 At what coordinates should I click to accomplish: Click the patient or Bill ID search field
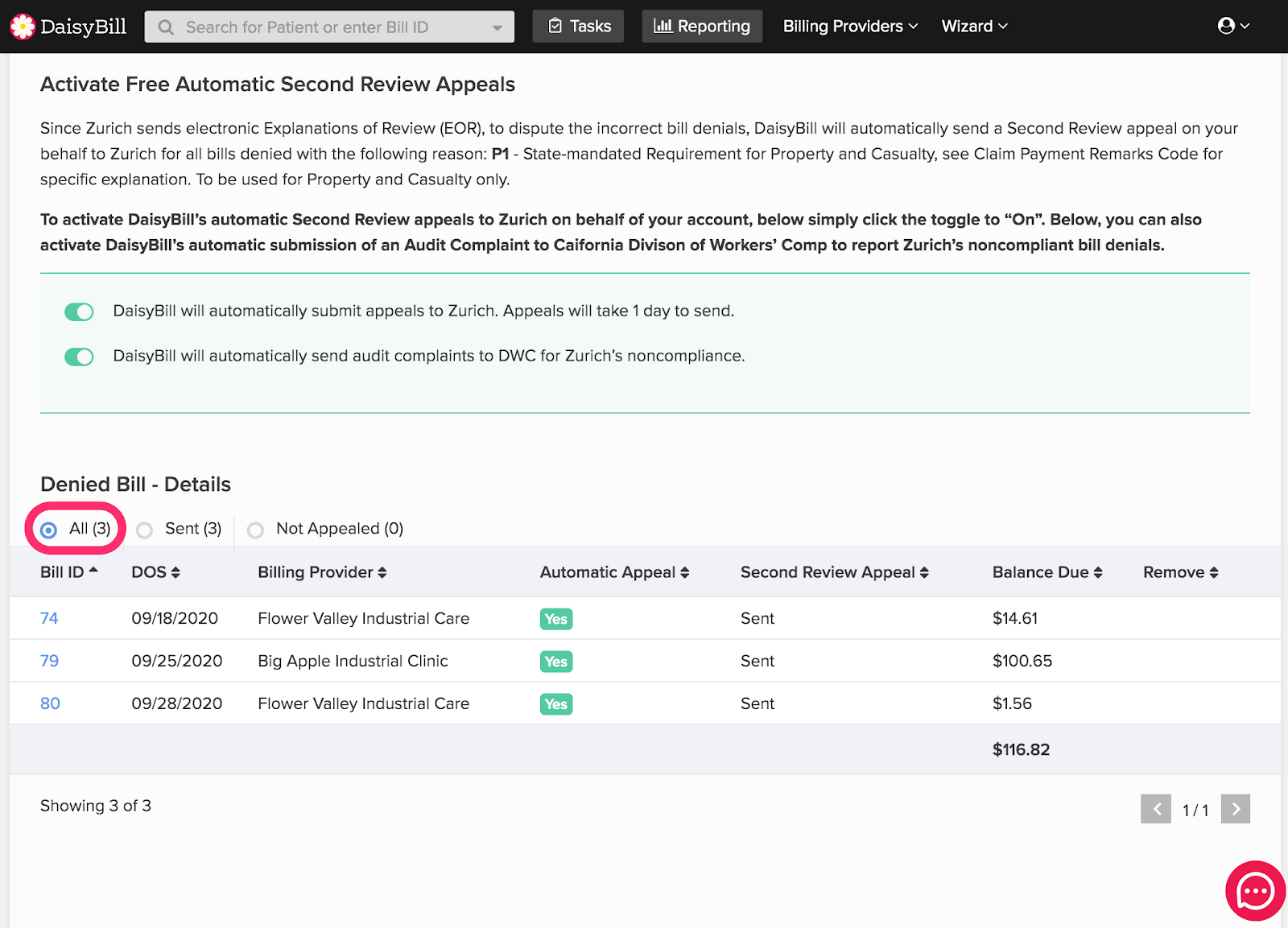[x=322, y=27]
